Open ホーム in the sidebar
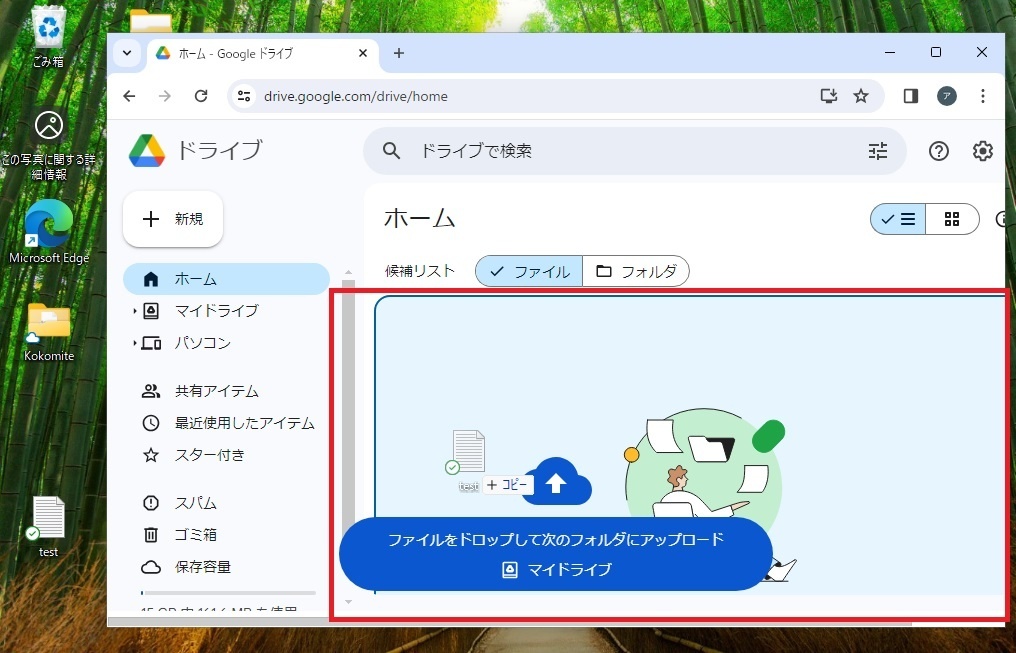 click(226, 279)
